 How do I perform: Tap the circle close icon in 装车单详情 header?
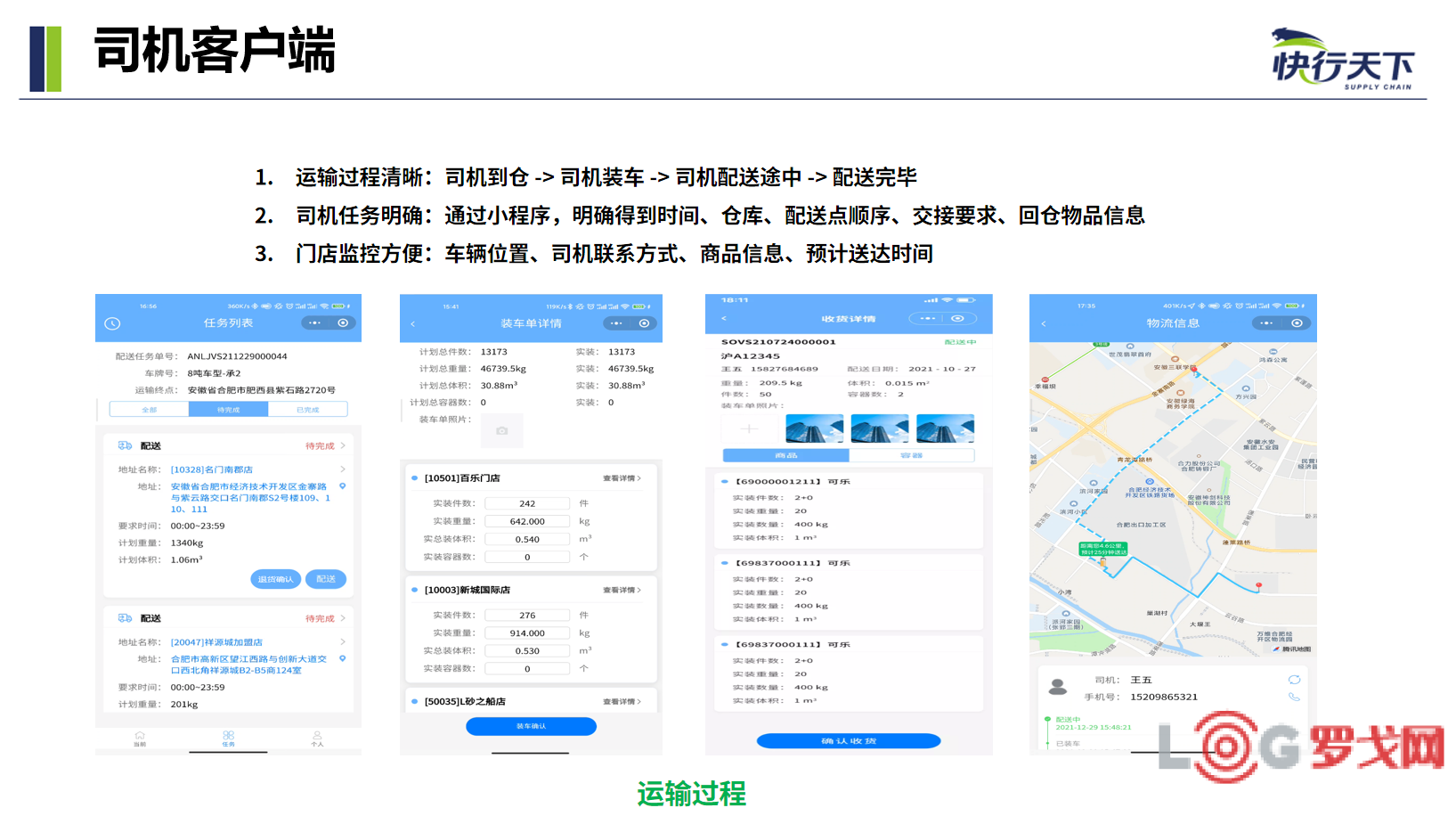[x=644, y=323]
